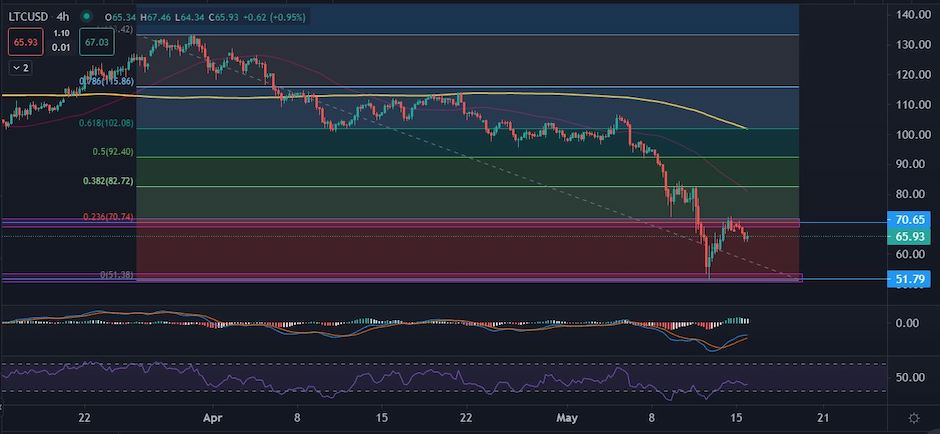Select the 0.5(92.40) Fibonacci label
The image size is (940, 434).
click(113, 152)
